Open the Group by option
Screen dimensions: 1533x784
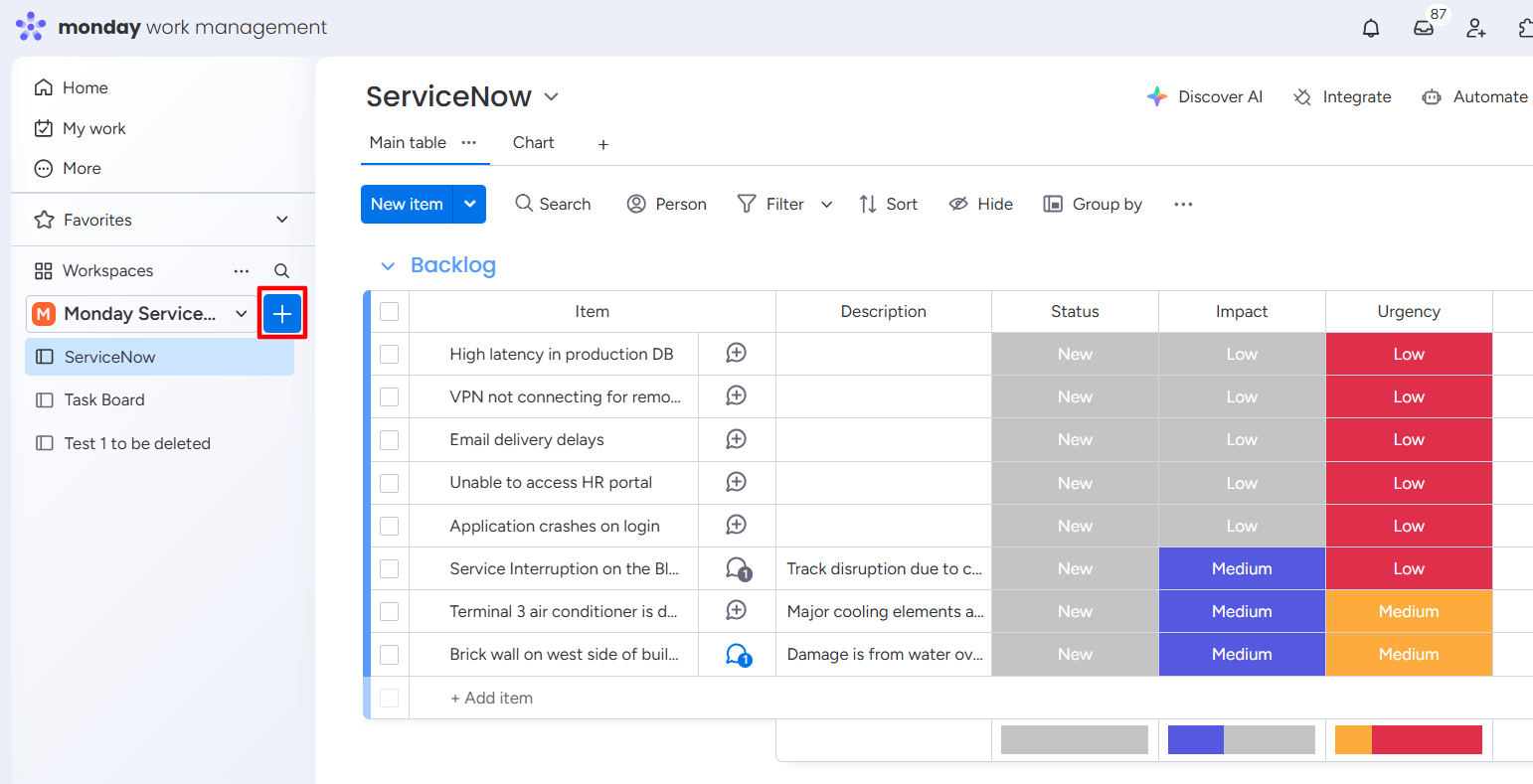coord(1093,204)
